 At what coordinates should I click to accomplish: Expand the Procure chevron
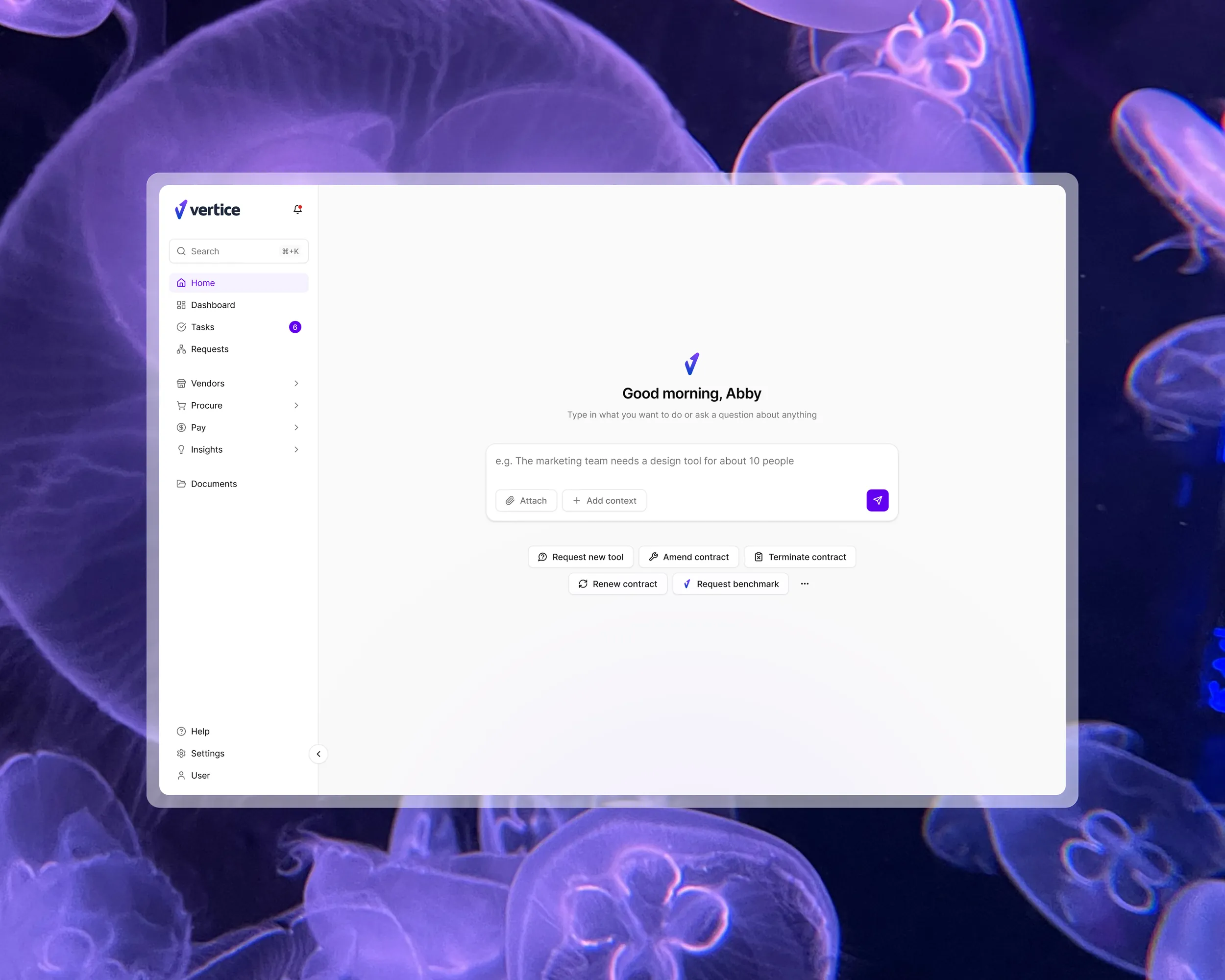tap(296, 406)
